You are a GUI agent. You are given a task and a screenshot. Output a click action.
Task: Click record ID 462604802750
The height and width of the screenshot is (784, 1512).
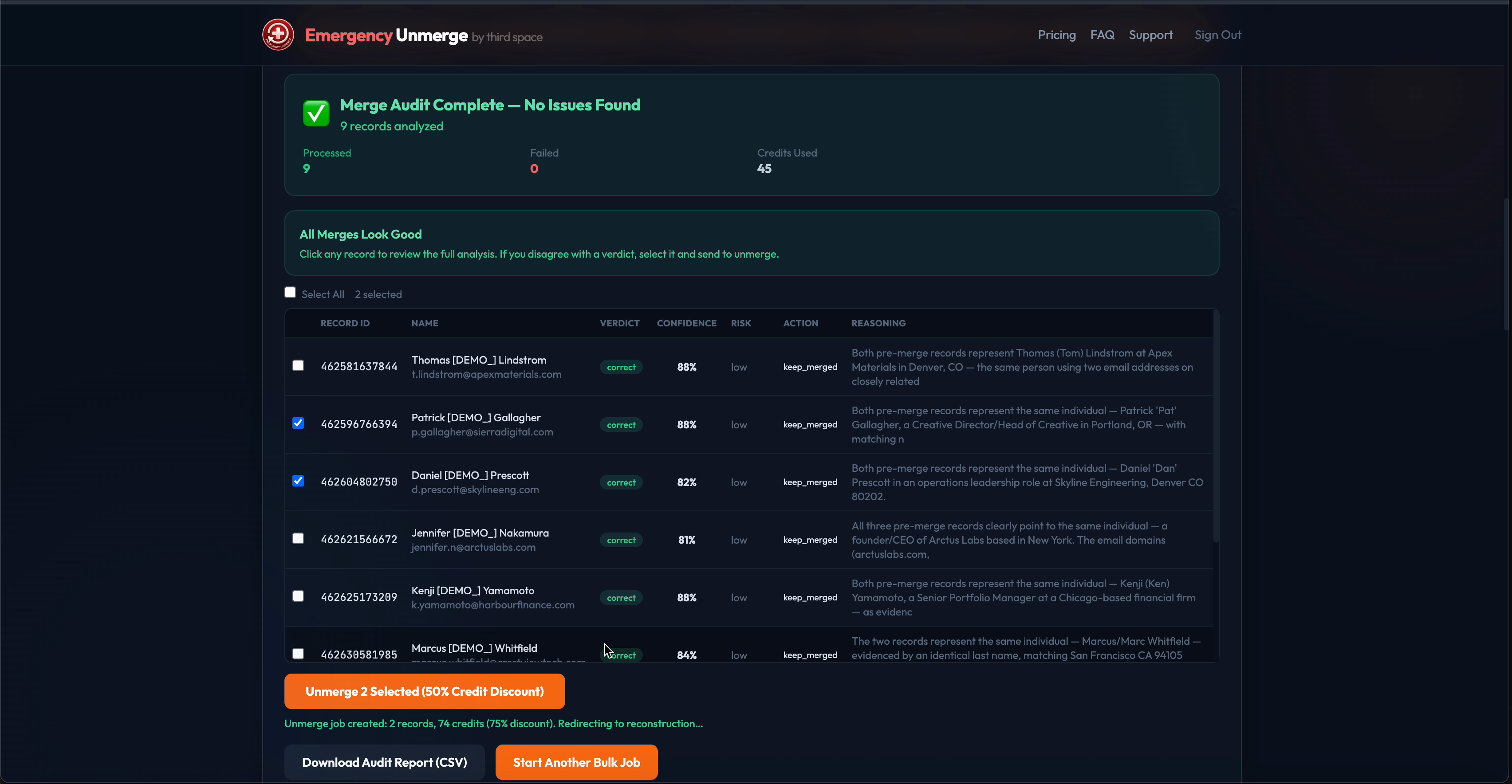pos(359,482)
